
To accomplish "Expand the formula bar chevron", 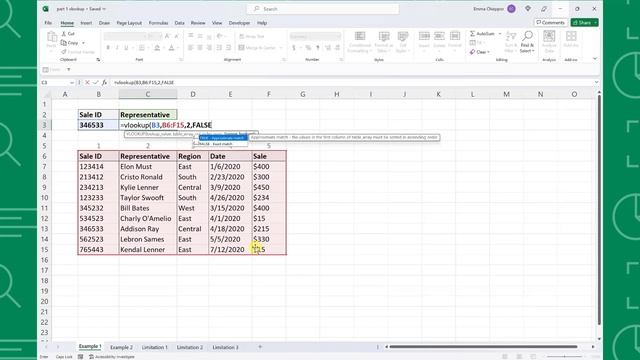I will (596, 82).
